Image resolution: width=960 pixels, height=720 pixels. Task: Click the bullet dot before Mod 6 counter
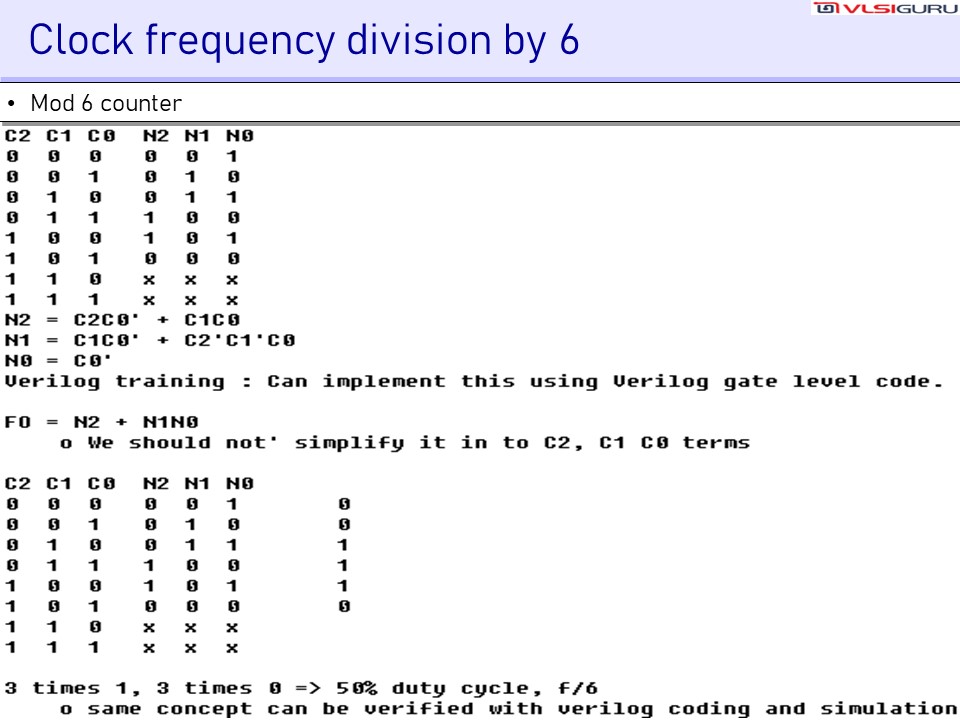(x=12, y=104)
